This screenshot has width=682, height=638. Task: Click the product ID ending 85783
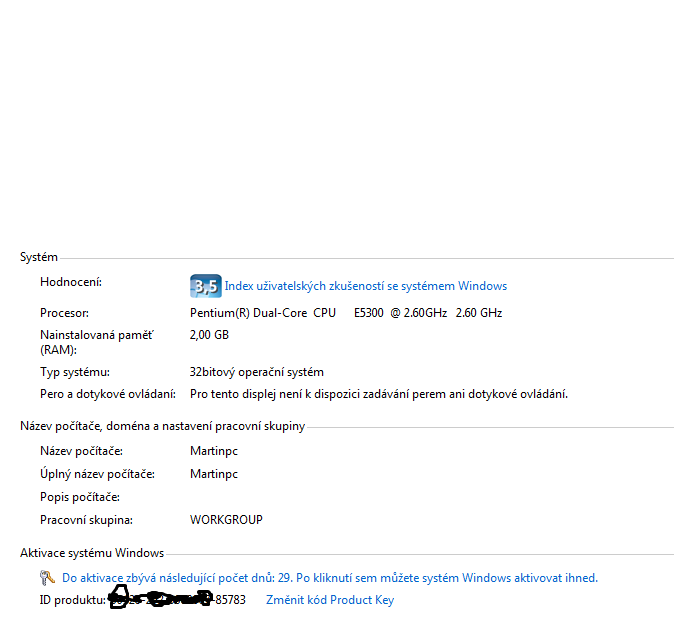(177, 599)
